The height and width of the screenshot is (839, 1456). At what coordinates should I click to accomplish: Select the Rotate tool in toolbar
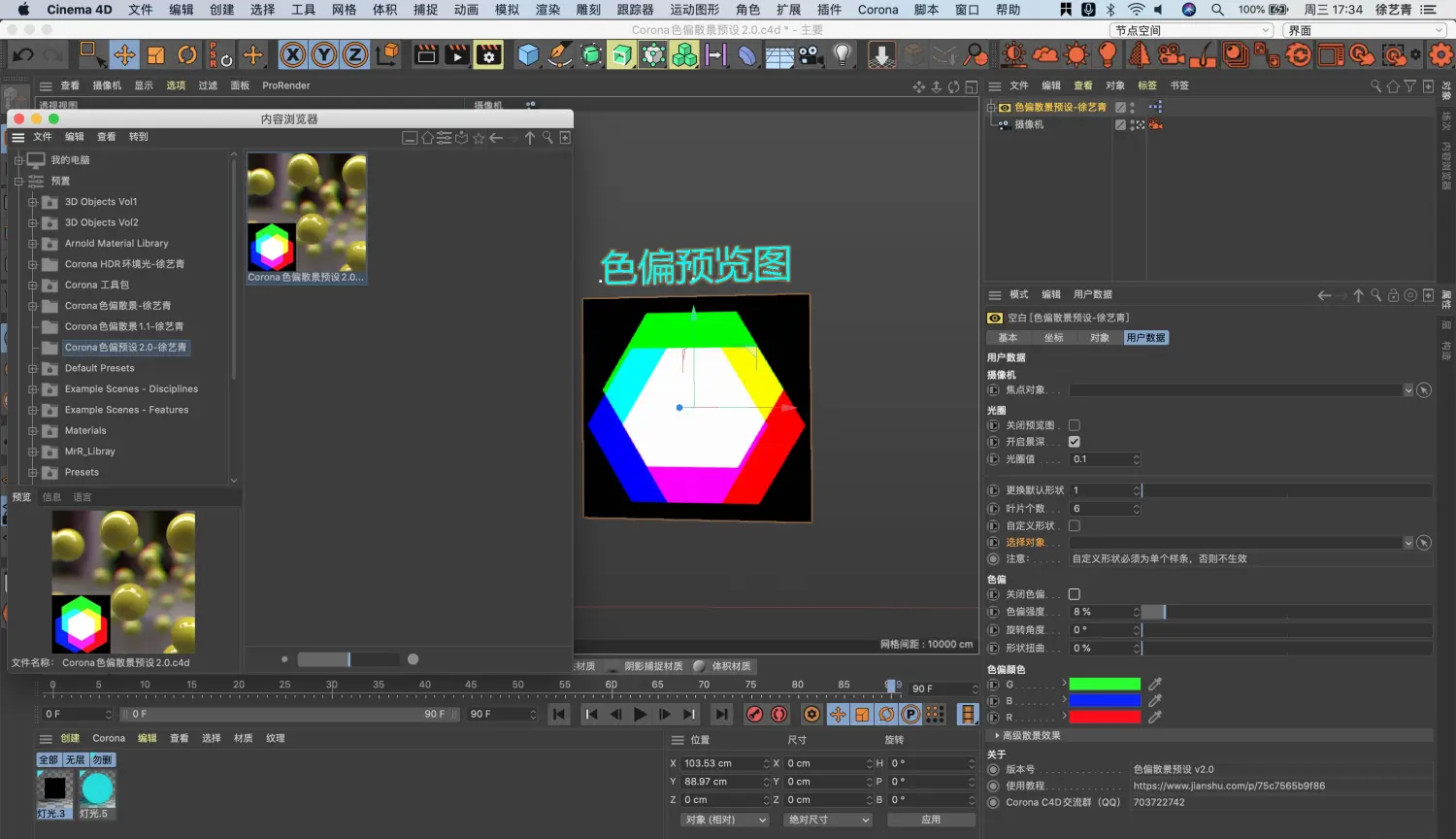(187, 55)
